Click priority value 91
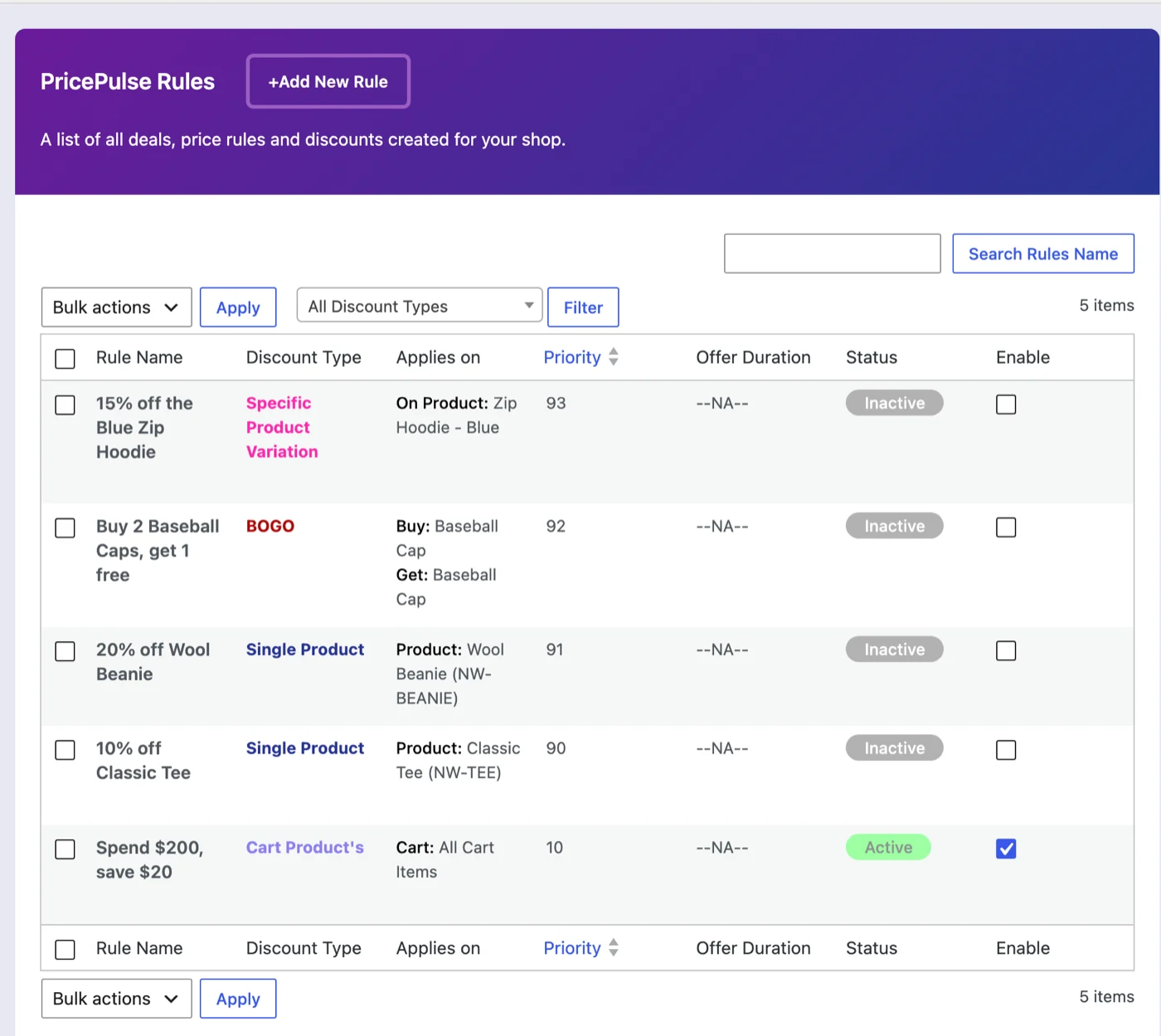This screenshot has height=1036, width=1161. coord(554,649)
